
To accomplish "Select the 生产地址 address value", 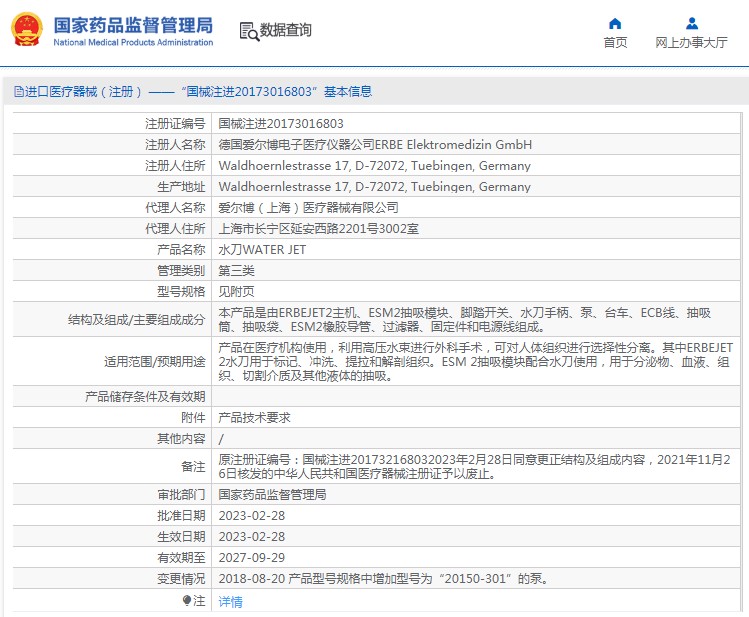I will [x=374, y=187].
